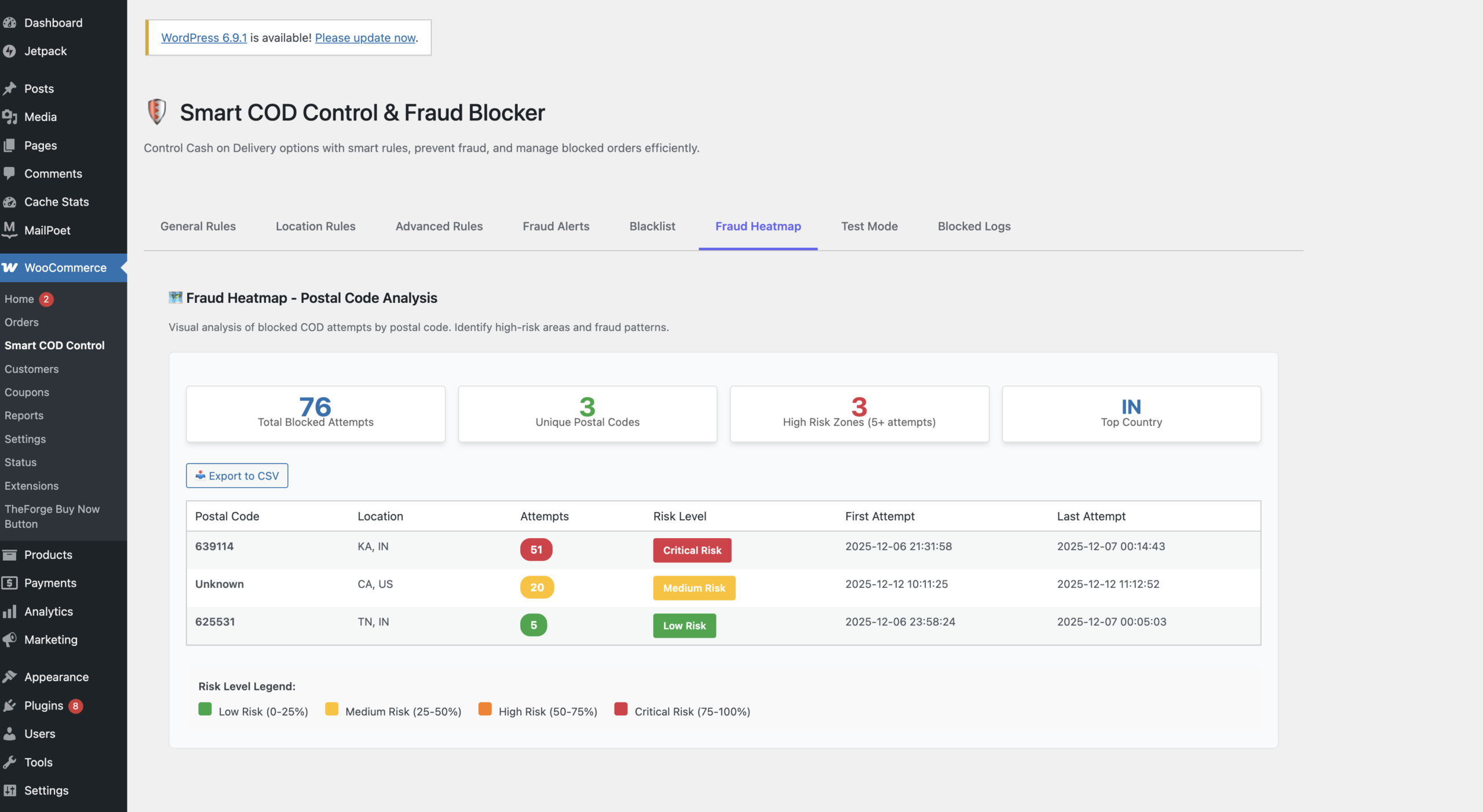
Task: Click the Marketing megaphone icon
Action: 10,639
